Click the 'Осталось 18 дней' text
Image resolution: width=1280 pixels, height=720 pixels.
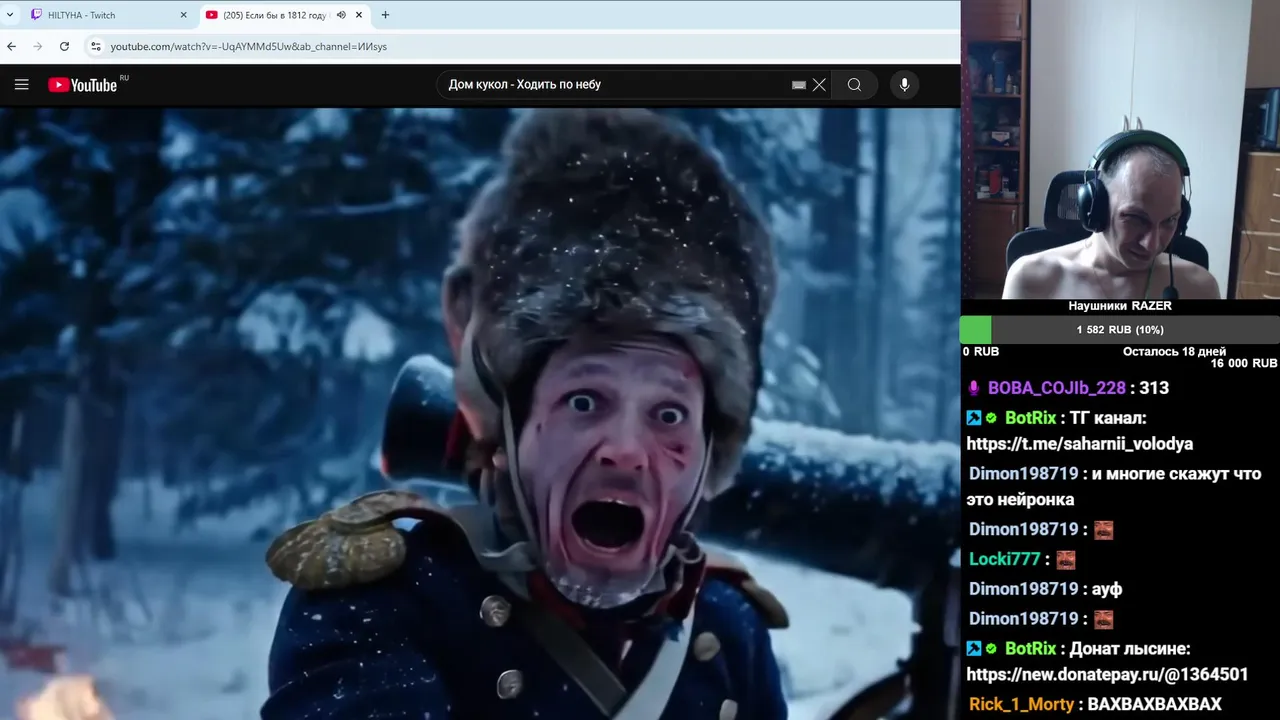1174,352
